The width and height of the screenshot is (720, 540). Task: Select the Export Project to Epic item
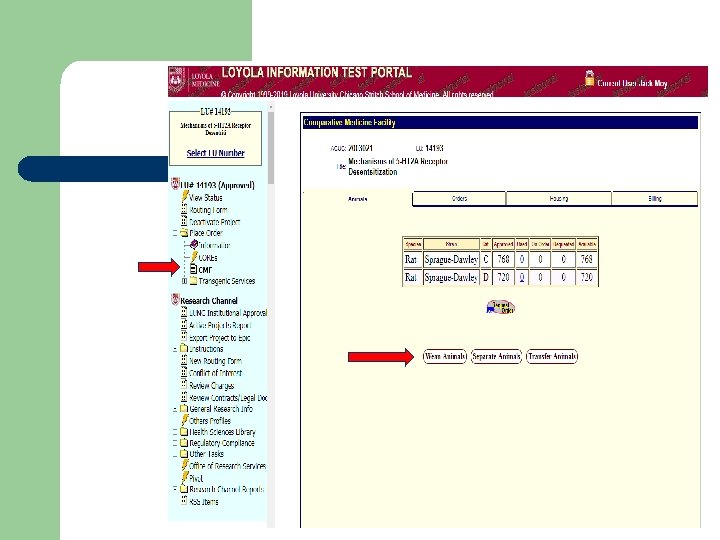pyautogui.click(x=219, y=338)
